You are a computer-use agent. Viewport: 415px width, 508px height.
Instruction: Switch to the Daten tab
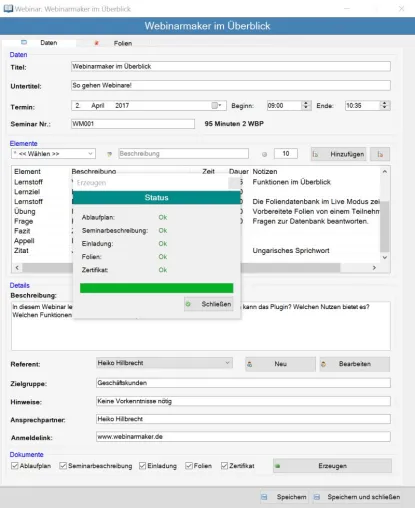pyautogui.click(x=39, y=43)
